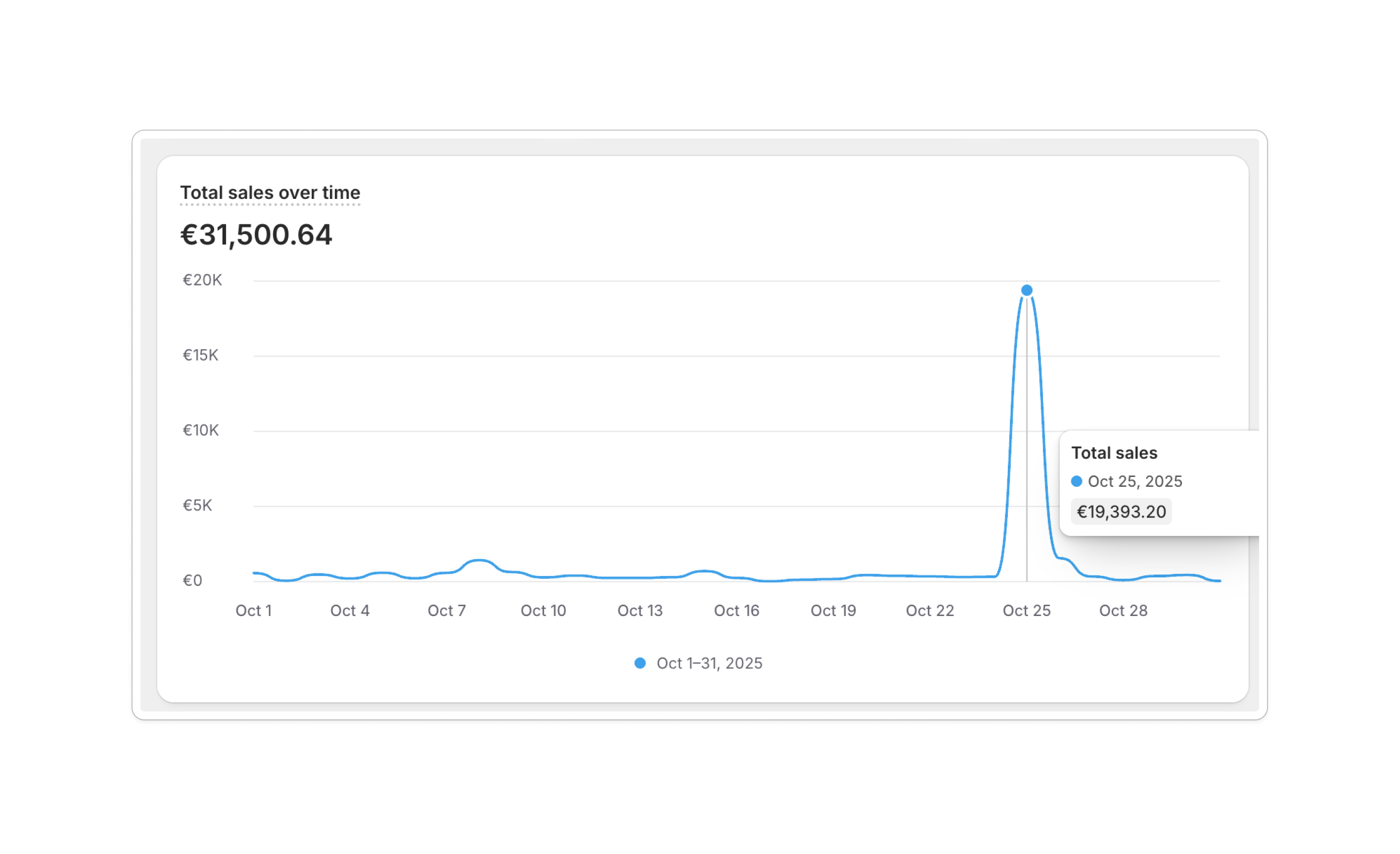The width and height of the screenshot is (1400, 854).
Task: Click the Oct 10 x-axis label
Action: (543, 611)
